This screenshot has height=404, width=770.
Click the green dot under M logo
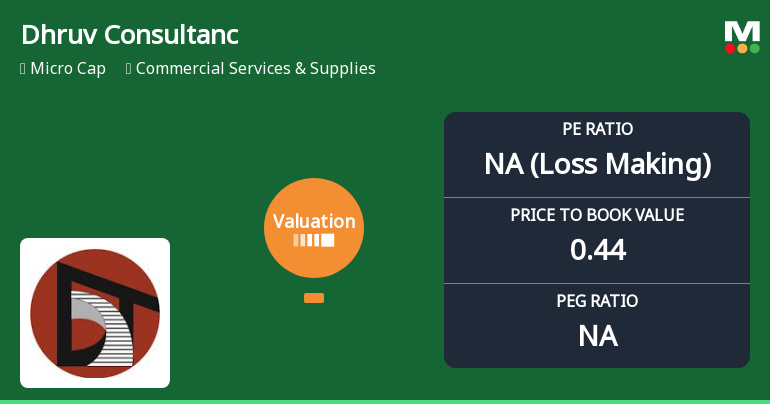[754, 48]
